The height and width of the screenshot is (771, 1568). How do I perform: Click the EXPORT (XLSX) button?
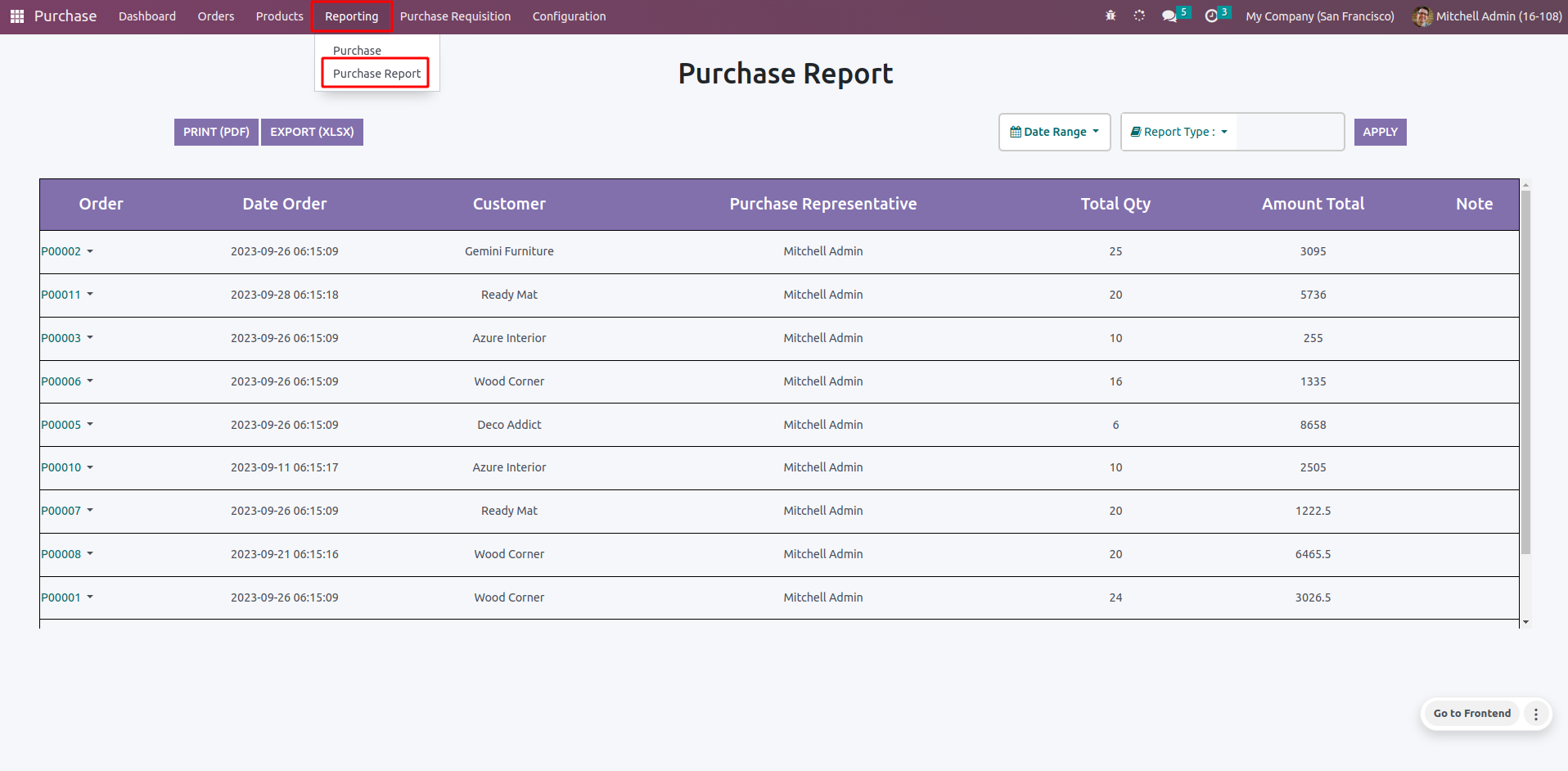coord(312,132)
